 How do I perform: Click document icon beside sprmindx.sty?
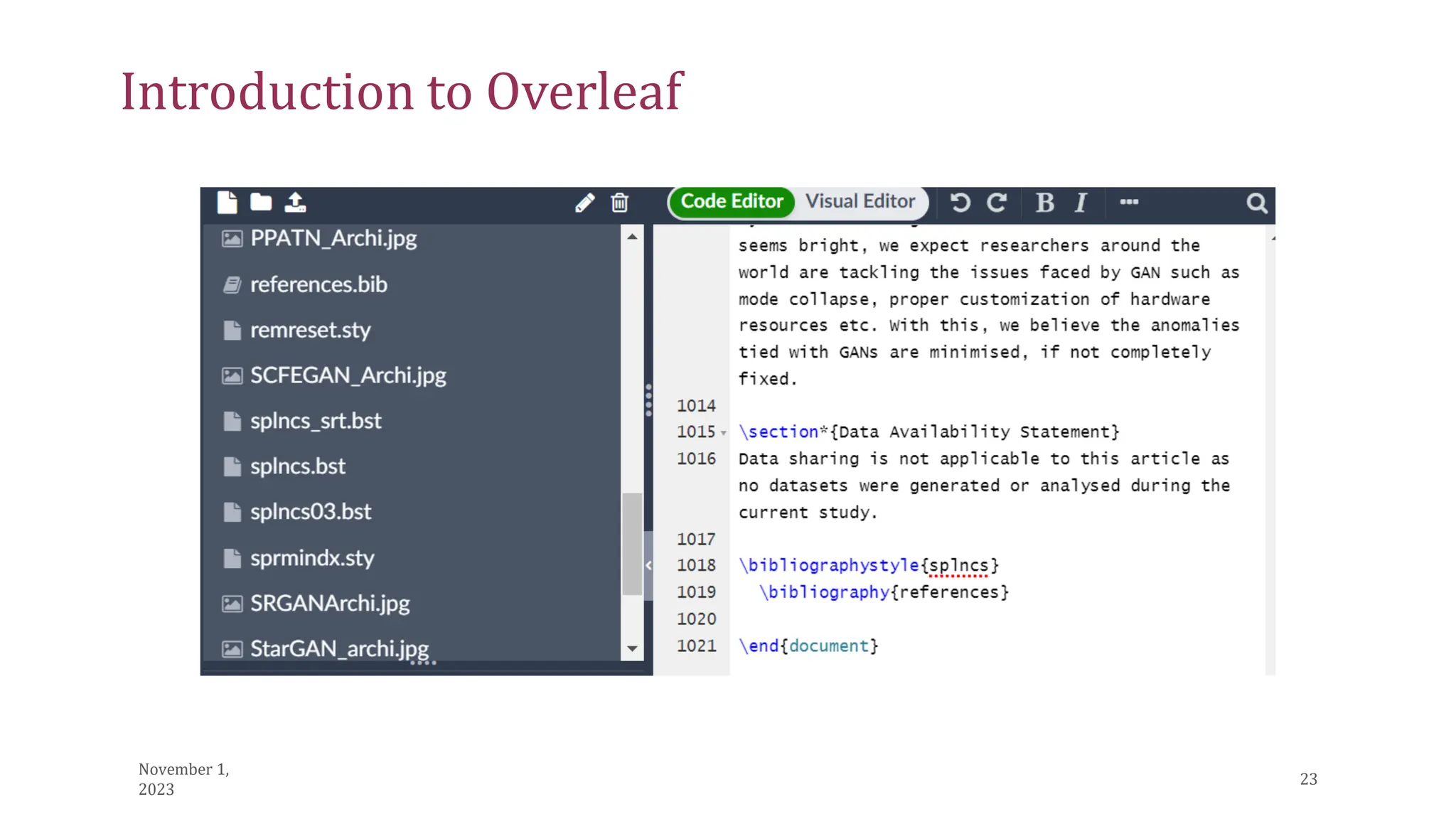point(232,559)
